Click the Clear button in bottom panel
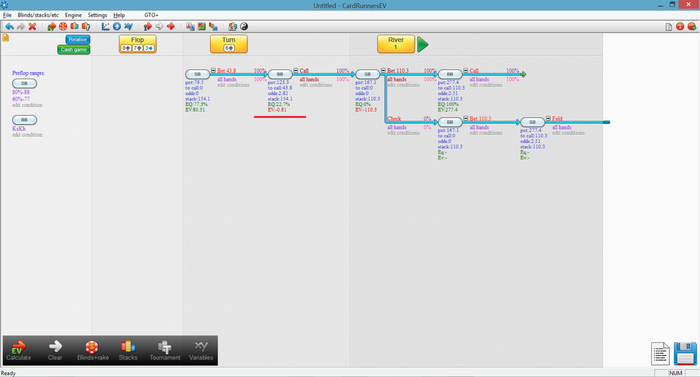Screen dimensions: 700x377 click(55, 351)
